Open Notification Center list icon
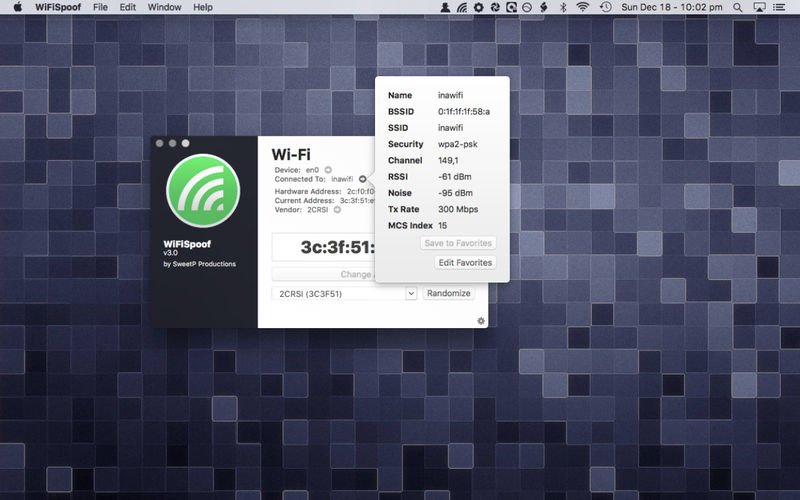 (x=783, y=7)
